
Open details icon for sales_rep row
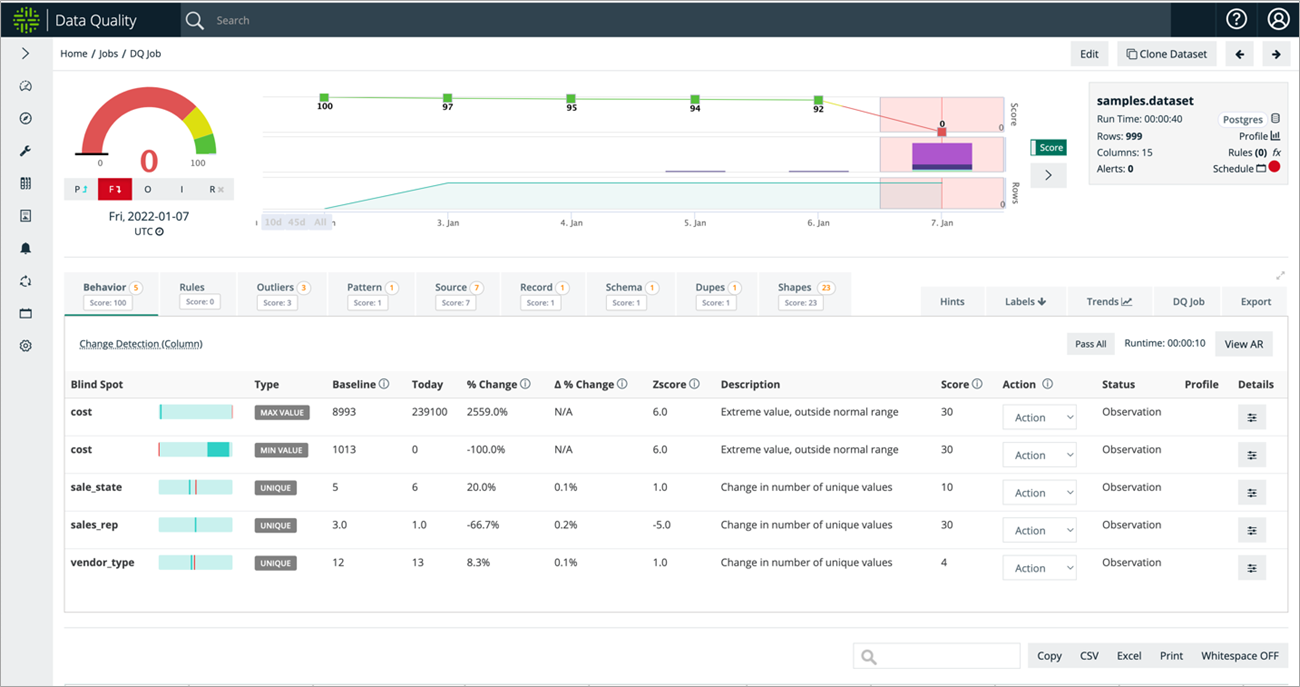click(x=1252, y=530)
